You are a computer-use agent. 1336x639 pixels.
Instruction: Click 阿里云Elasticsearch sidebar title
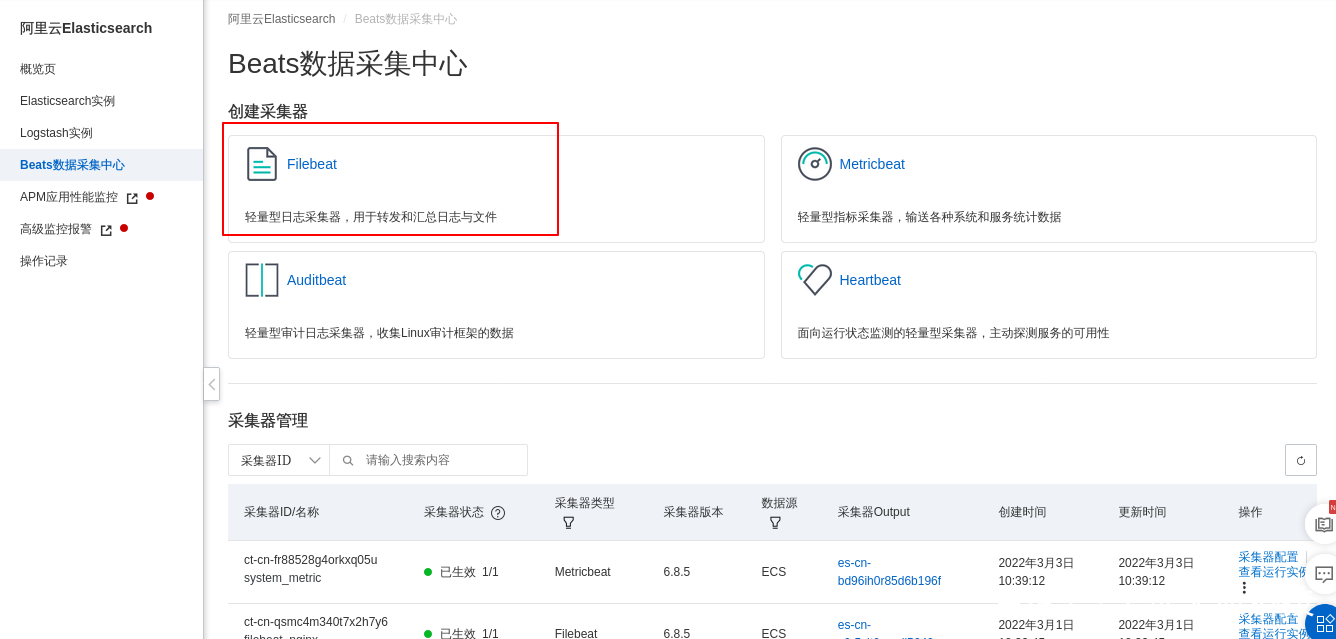[x=86, y=28]
